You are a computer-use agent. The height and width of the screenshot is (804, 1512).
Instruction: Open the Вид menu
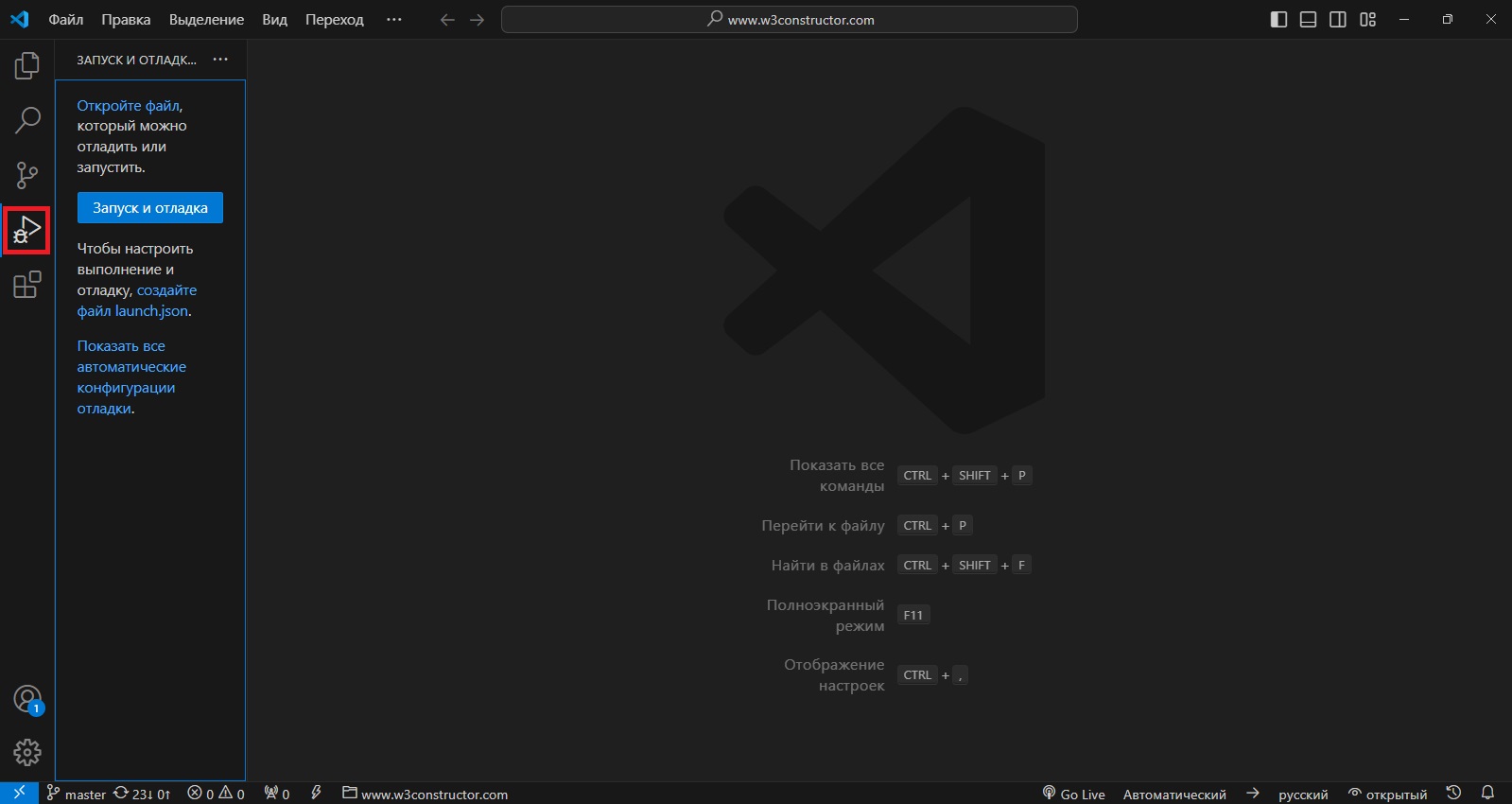274,20
